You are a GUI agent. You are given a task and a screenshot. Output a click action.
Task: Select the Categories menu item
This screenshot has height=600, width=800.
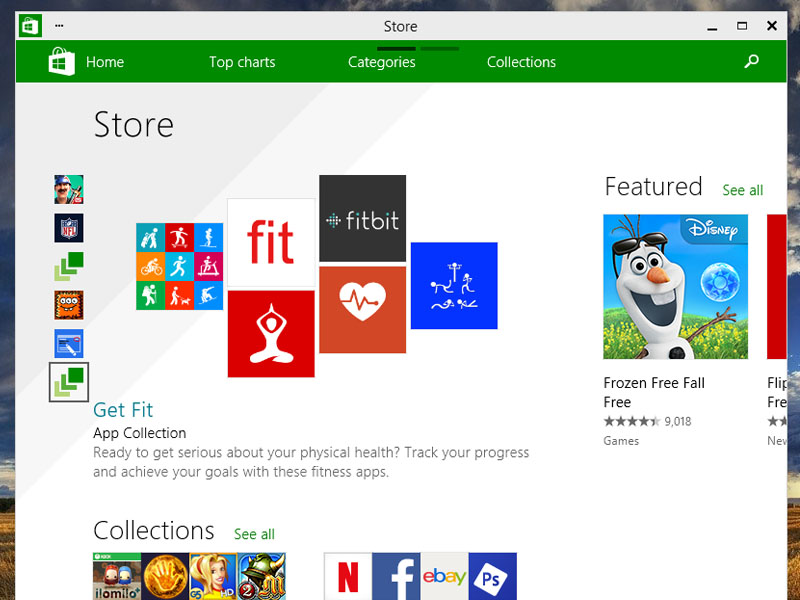(x=382, y=62)
